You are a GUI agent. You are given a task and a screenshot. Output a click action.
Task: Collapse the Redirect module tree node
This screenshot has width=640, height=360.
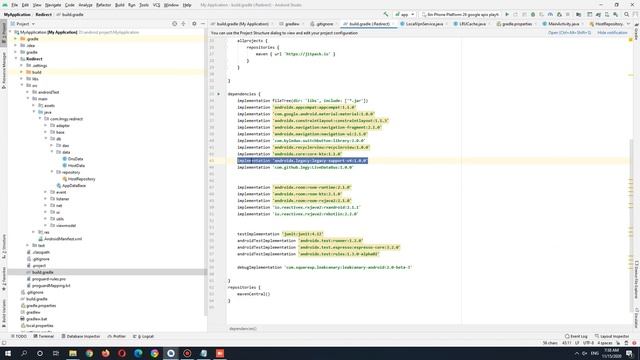16,59
